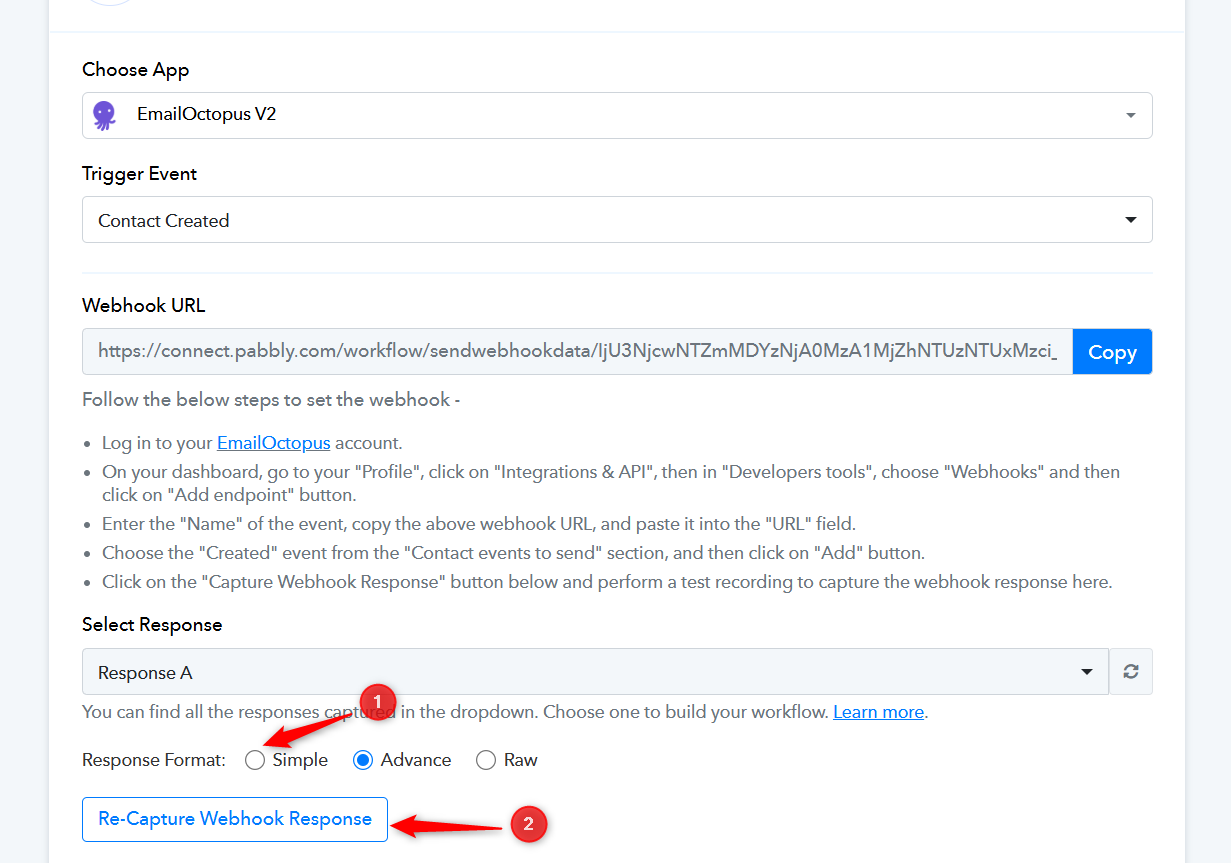Open the EmailOctopus account link
The width and height of the screenshot is (1231, 863).
[x=273, y=443]
